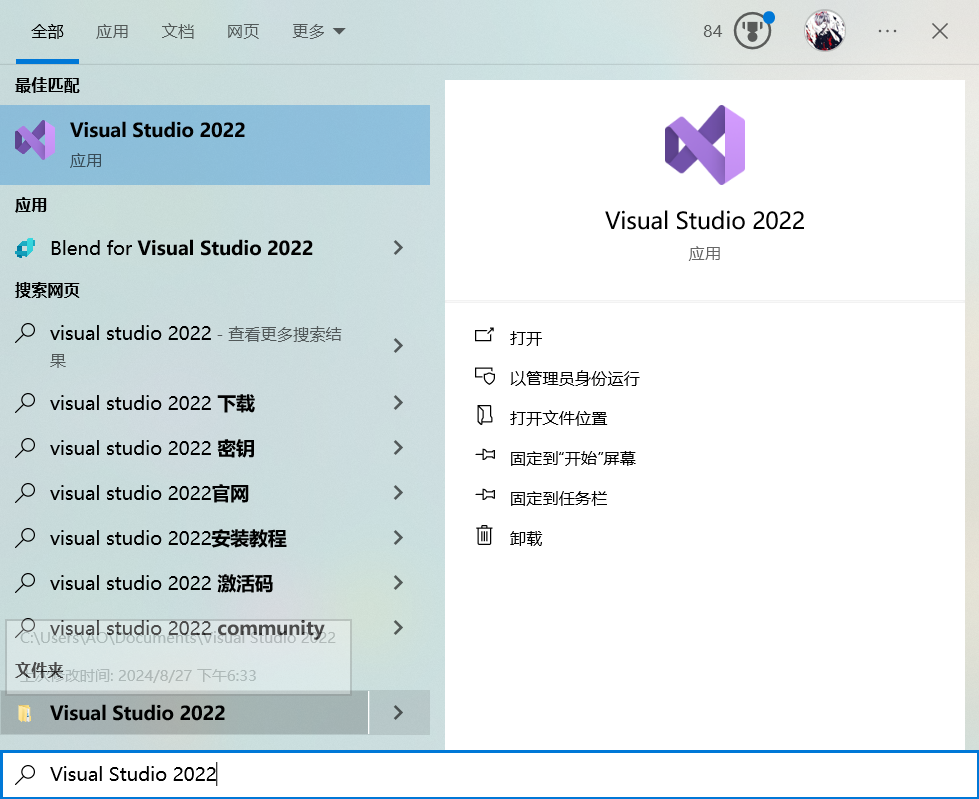Expand chevron for 'visual studio 2022官网'
This screenshot has width=979, height=799.
pyautogui.click(x=398, y=493)
